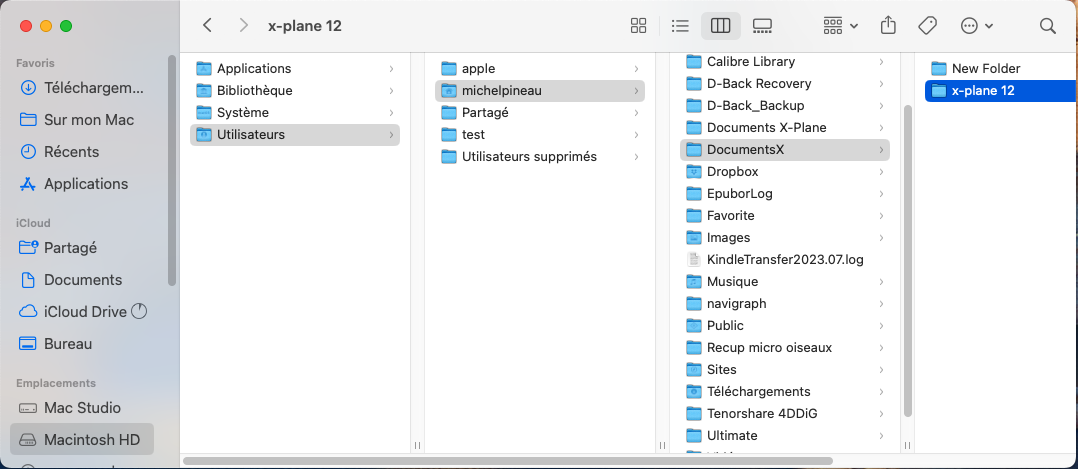The height and width of the screenshot is (469, 1078).
Task: Select the Public folder
Action: pos(784,325)
